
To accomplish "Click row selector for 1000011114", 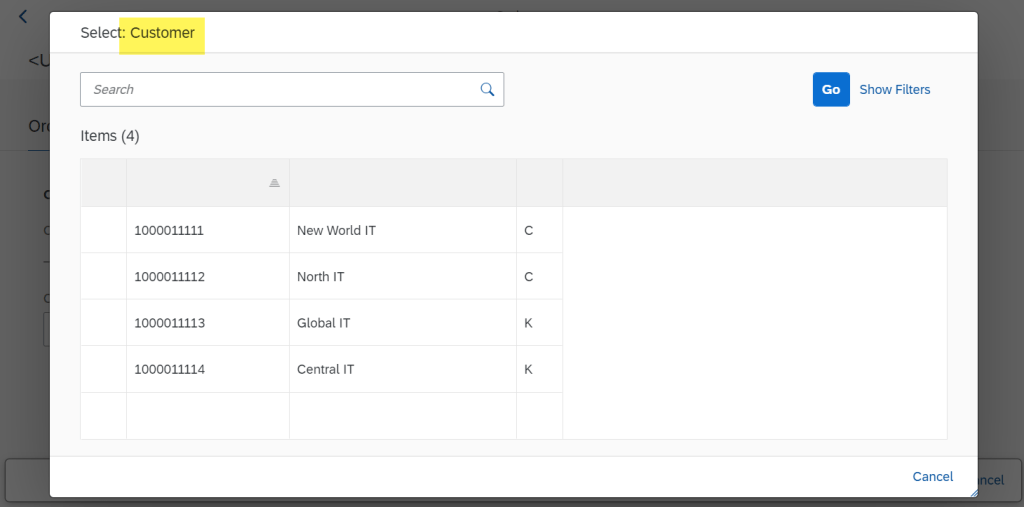I will pos(103,369).
